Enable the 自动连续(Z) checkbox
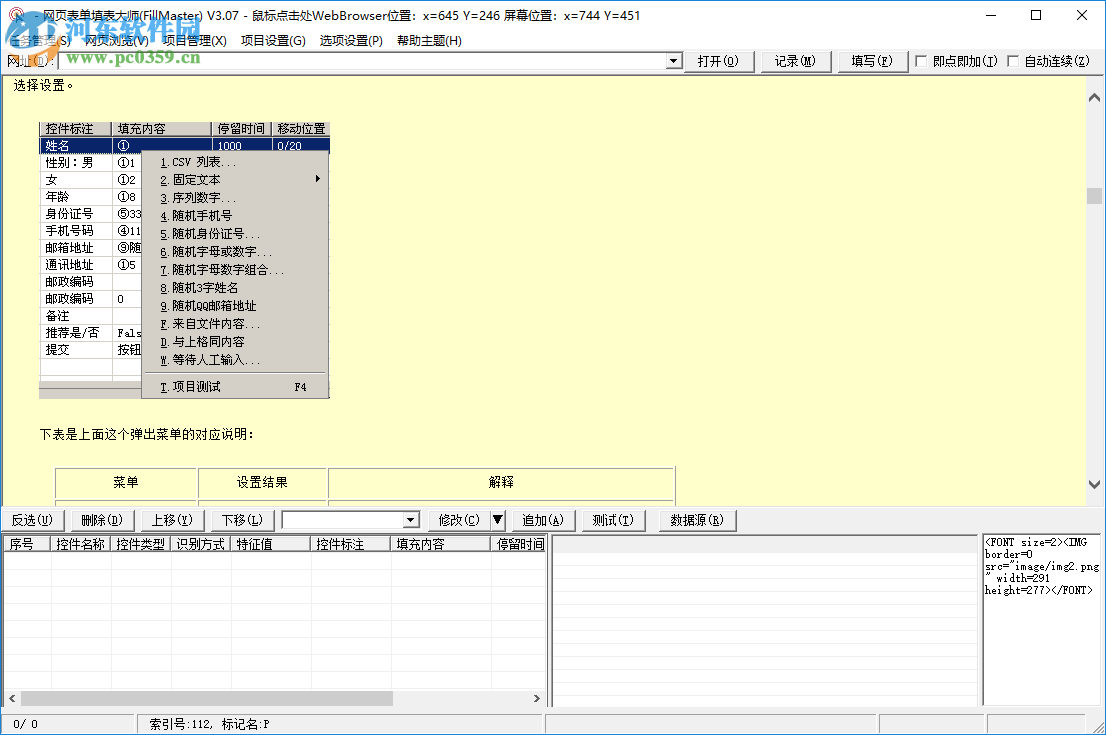The width and height of the screenshot is (1106, 735). tap(1014, 60)
